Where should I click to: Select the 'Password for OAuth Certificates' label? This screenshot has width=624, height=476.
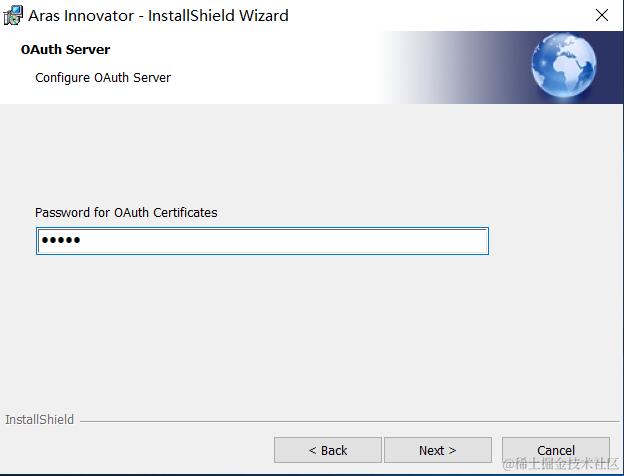click(126, 213)
